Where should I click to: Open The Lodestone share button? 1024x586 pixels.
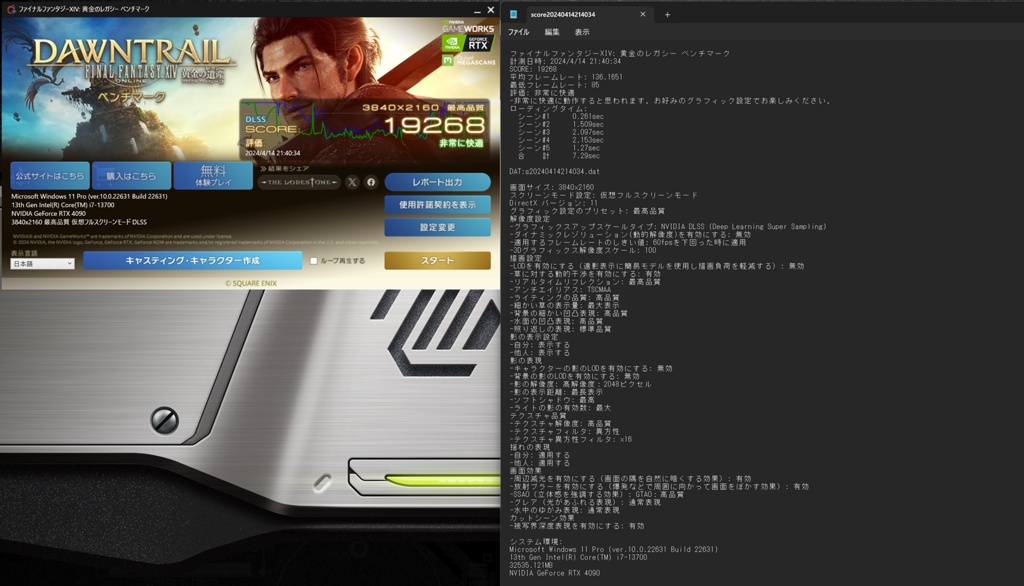click(x=300, y=182)
